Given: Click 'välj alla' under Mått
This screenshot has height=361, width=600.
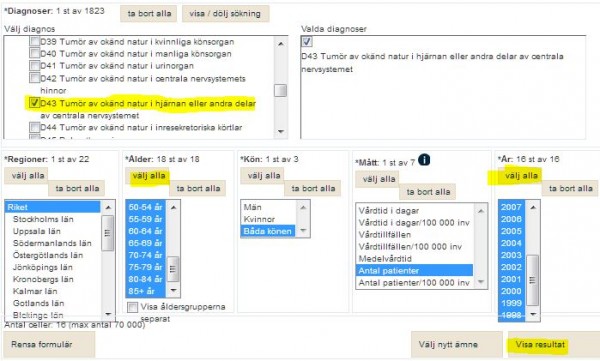Looking at the screenshot, I should pyautogui.click(x=378, y=179).
